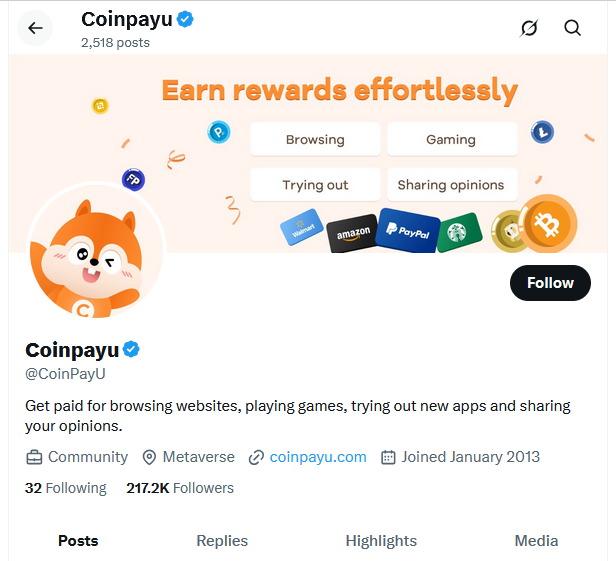Viewport: 616px width, 561px height.
Task: Select the Posts tab
Action: point(78,541)
